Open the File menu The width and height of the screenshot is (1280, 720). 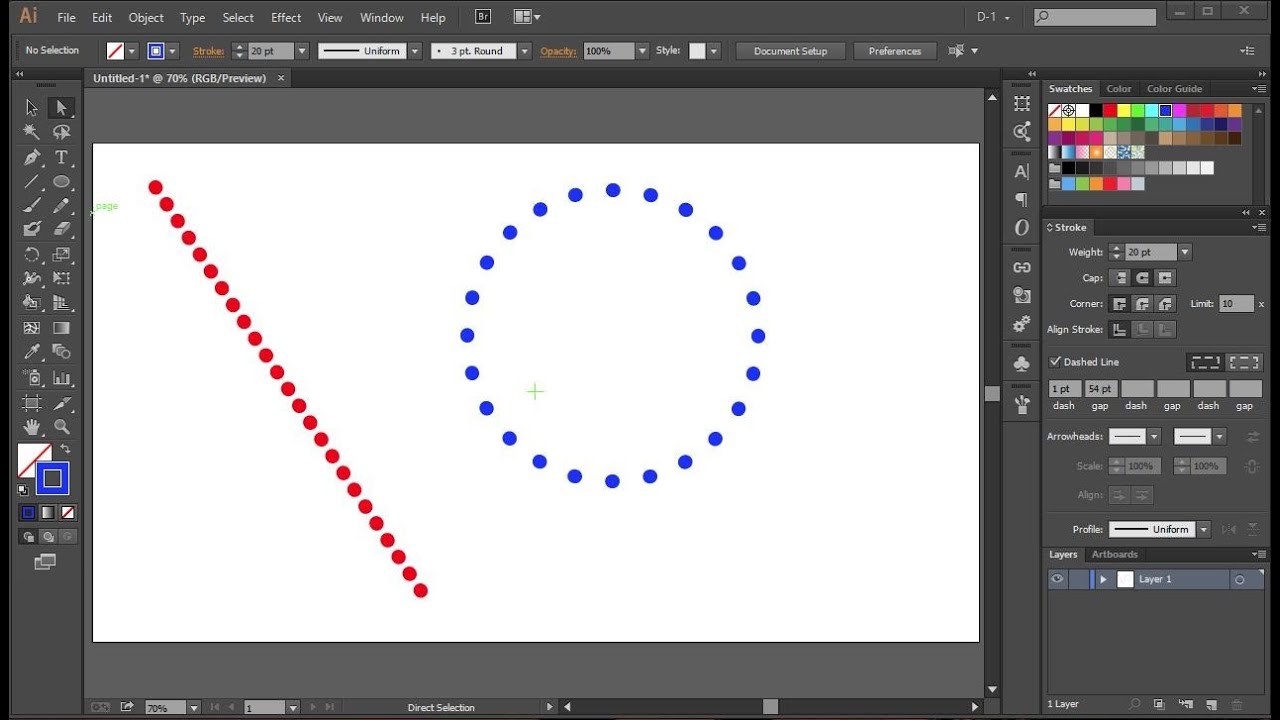(x=66, y=18)
